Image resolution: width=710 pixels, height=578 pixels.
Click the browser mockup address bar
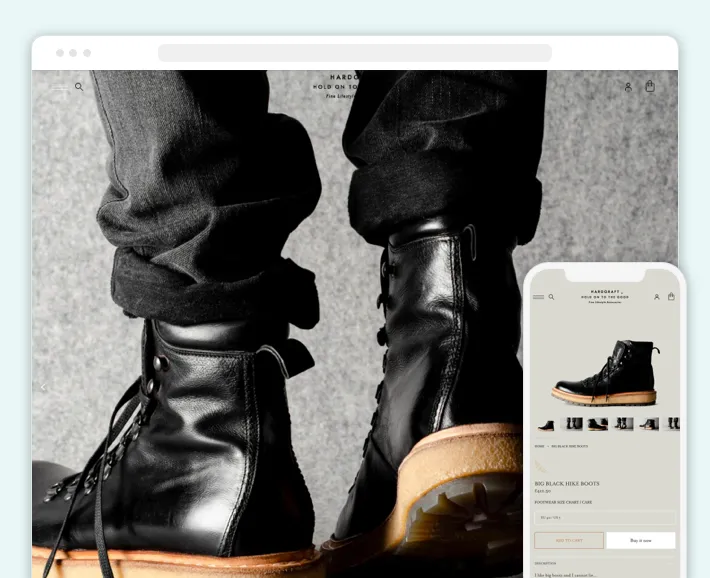click(x=355, y=53)
